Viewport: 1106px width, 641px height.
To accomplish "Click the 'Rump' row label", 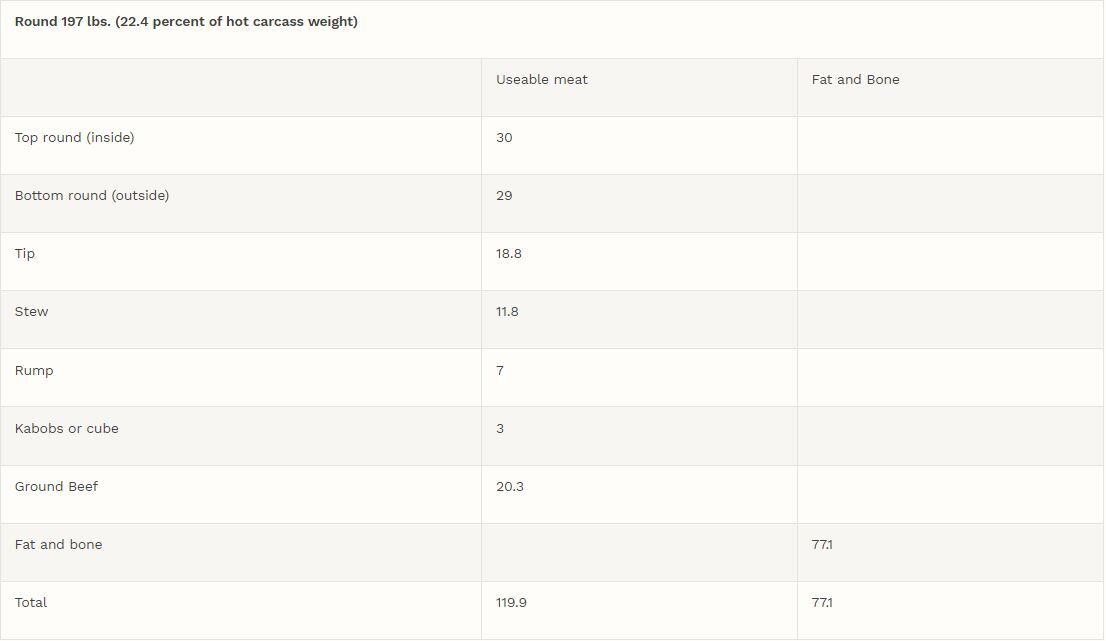I will [x=34, y=371].
